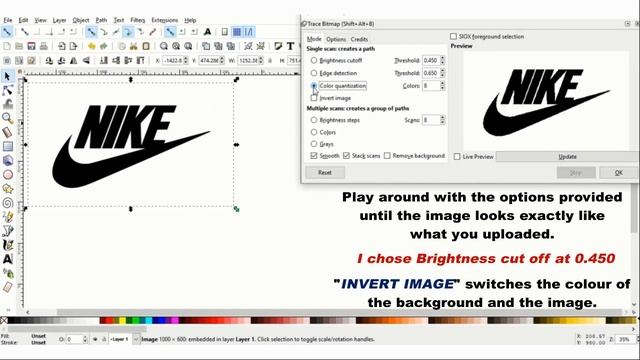
Task: Adjust the Brightness cutoff threshold stepper
Action: (x=442, y=60)
